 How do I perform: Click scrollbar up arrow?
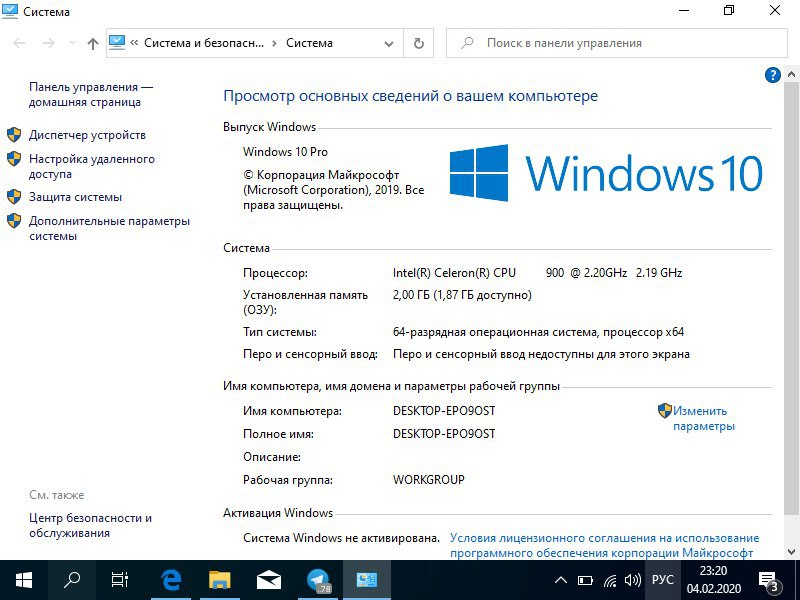(791, 74)
